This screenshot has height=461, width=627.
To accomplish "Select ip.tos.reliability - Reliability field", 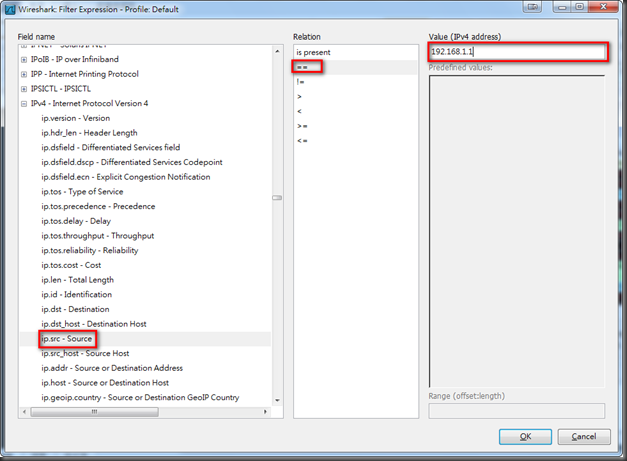I will coord(90,251).
